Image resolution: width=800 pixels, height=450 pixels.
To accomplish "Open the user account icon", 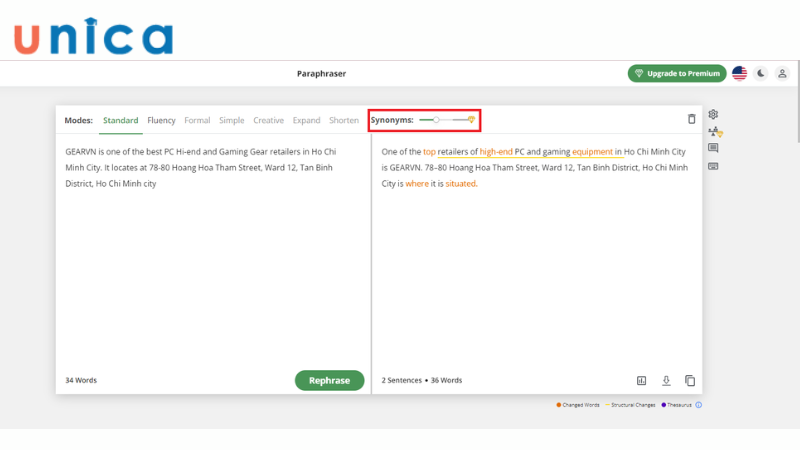I will (782, 73).
